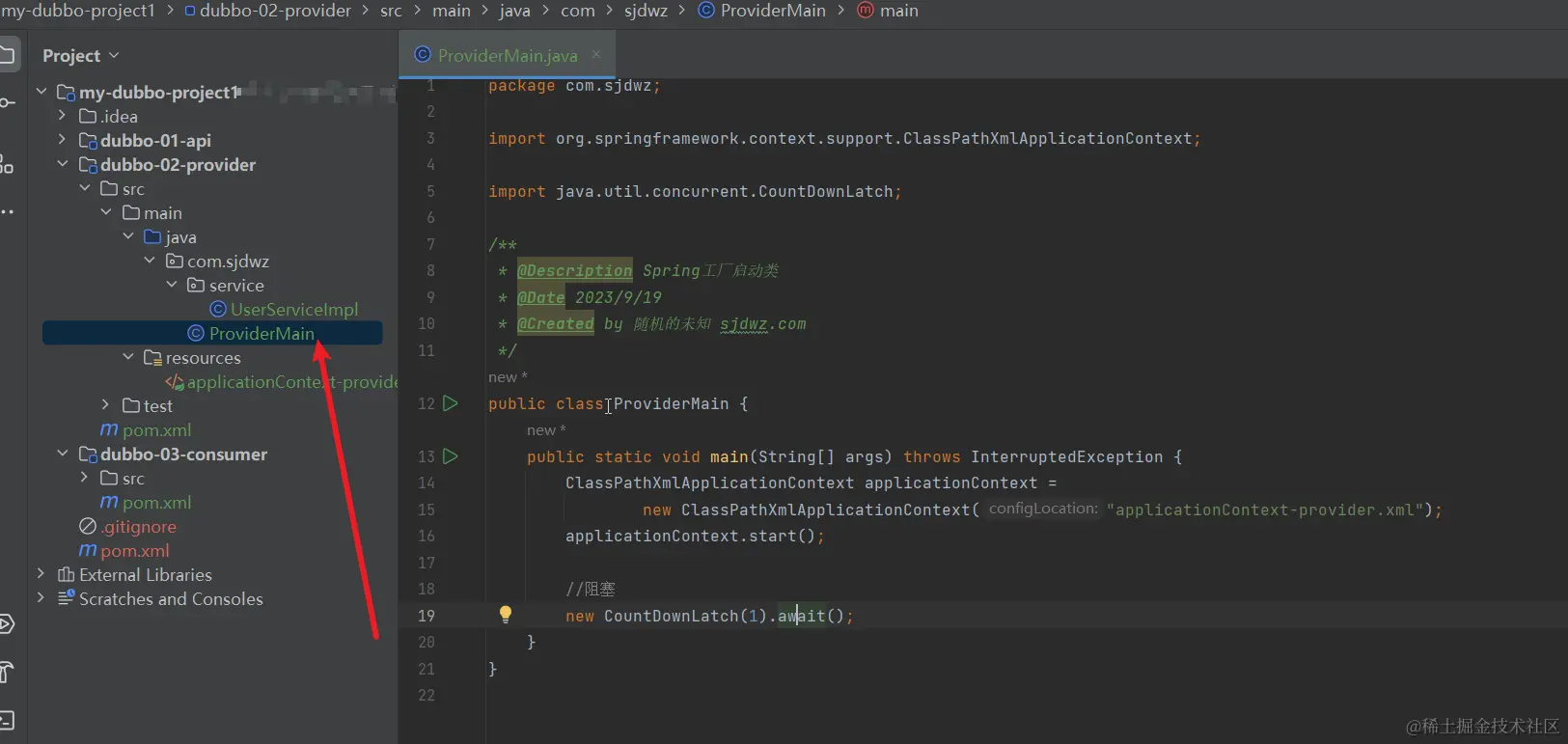The image size is (1568, 744).
Task: Collapse my-dubbo-project1 root node
Action: pos(41,92)
